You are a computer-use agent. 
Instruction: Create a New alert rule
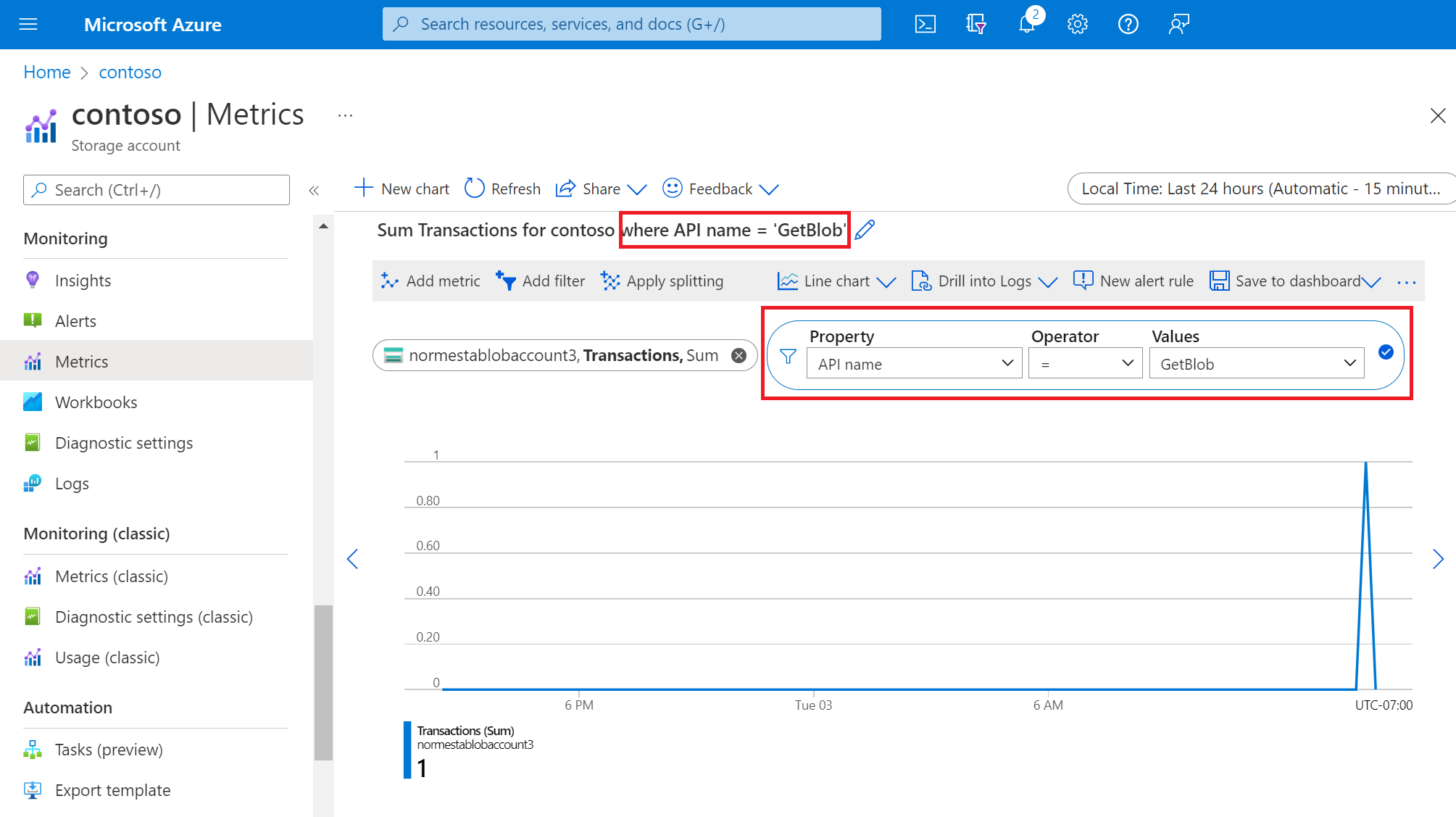[x=1133, y=281]
